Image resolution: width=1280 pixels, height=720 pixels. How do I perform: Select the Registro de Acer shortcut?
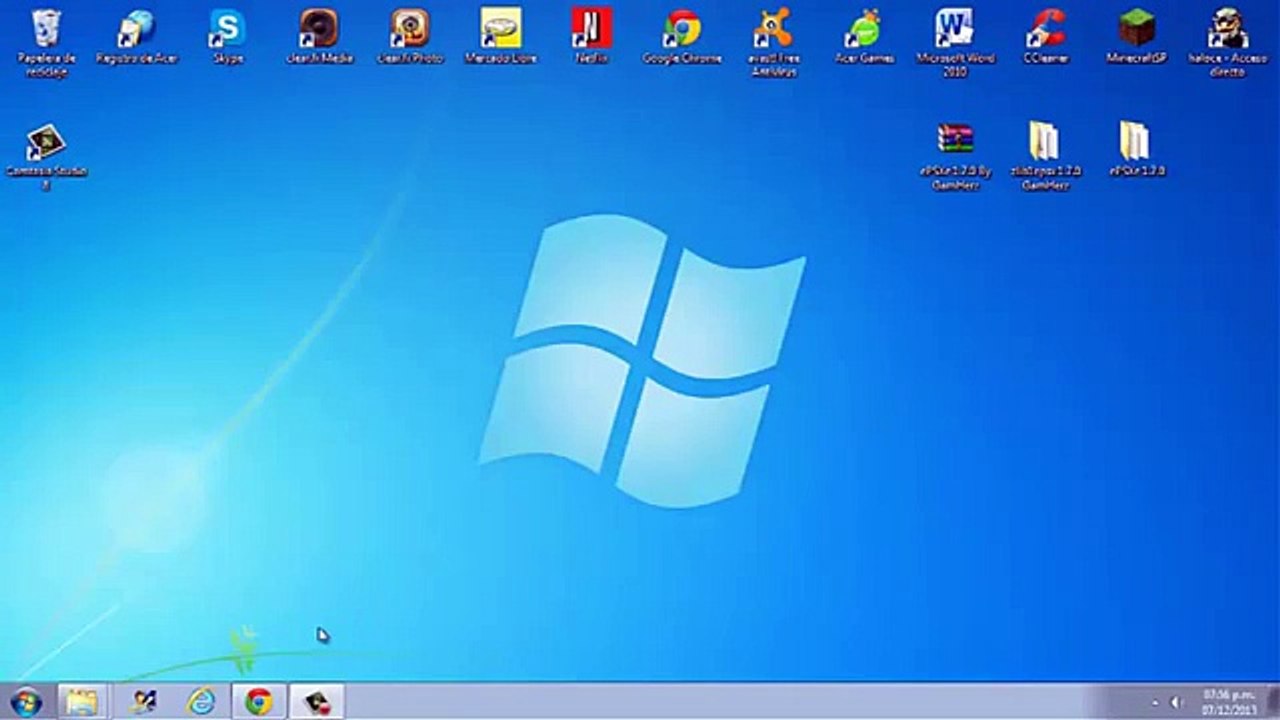point(137,35)
